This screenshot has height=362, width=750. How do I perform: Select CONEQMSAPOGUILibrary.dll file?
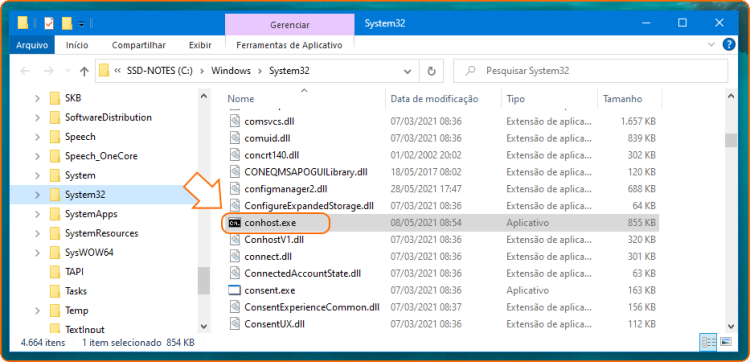306,172
